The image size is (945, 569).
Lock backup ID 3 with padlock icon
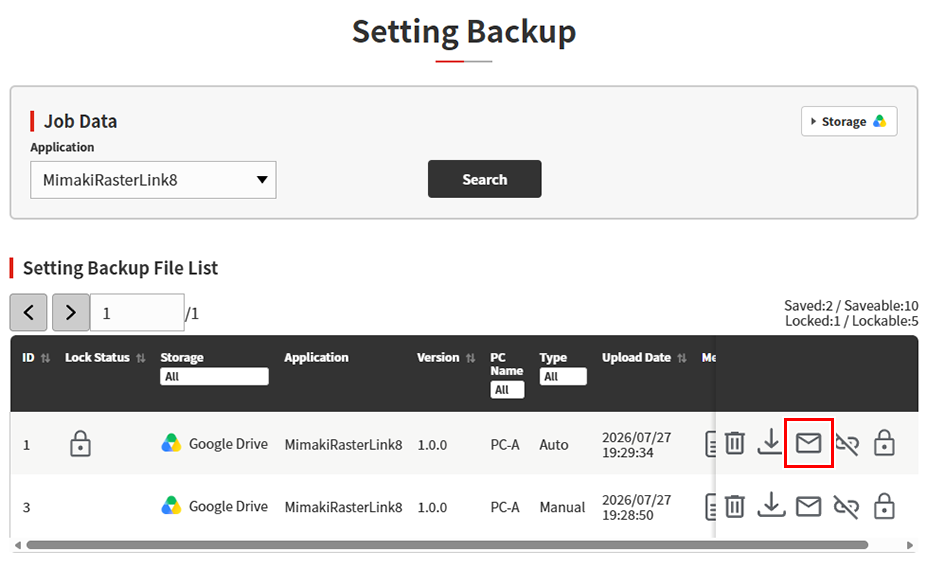click(x=884, y=505)
